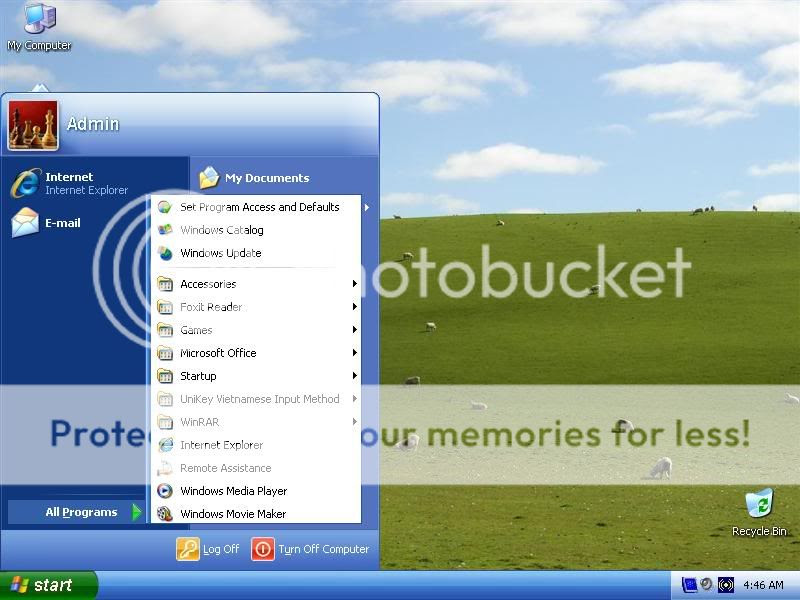Expand the WinRAR submenu arrow

355,422
